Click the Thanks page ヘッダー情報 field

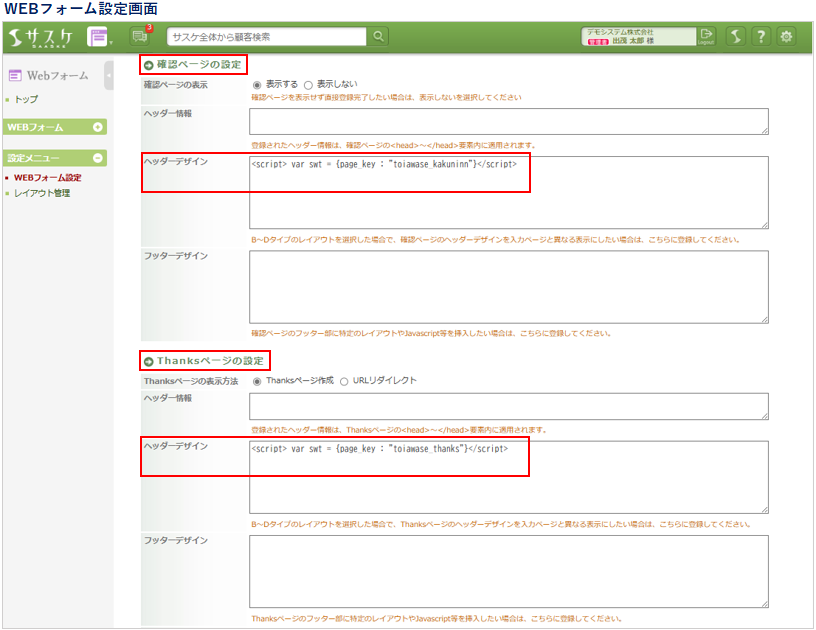509,406
